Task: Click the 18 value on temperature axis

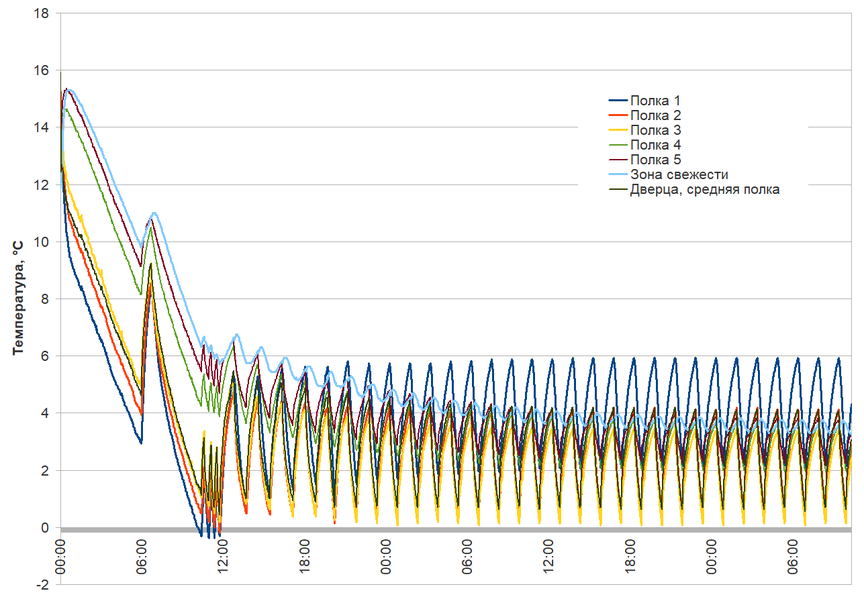Action: pos(41,13)
